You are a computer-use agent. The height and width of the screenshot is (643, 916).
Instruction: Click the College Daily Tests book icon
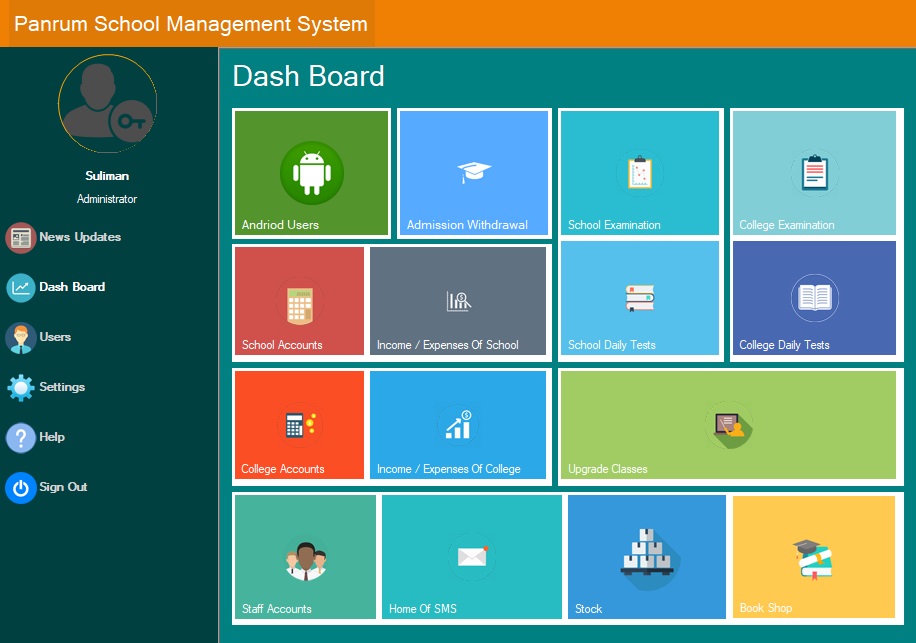pos(813,298)
